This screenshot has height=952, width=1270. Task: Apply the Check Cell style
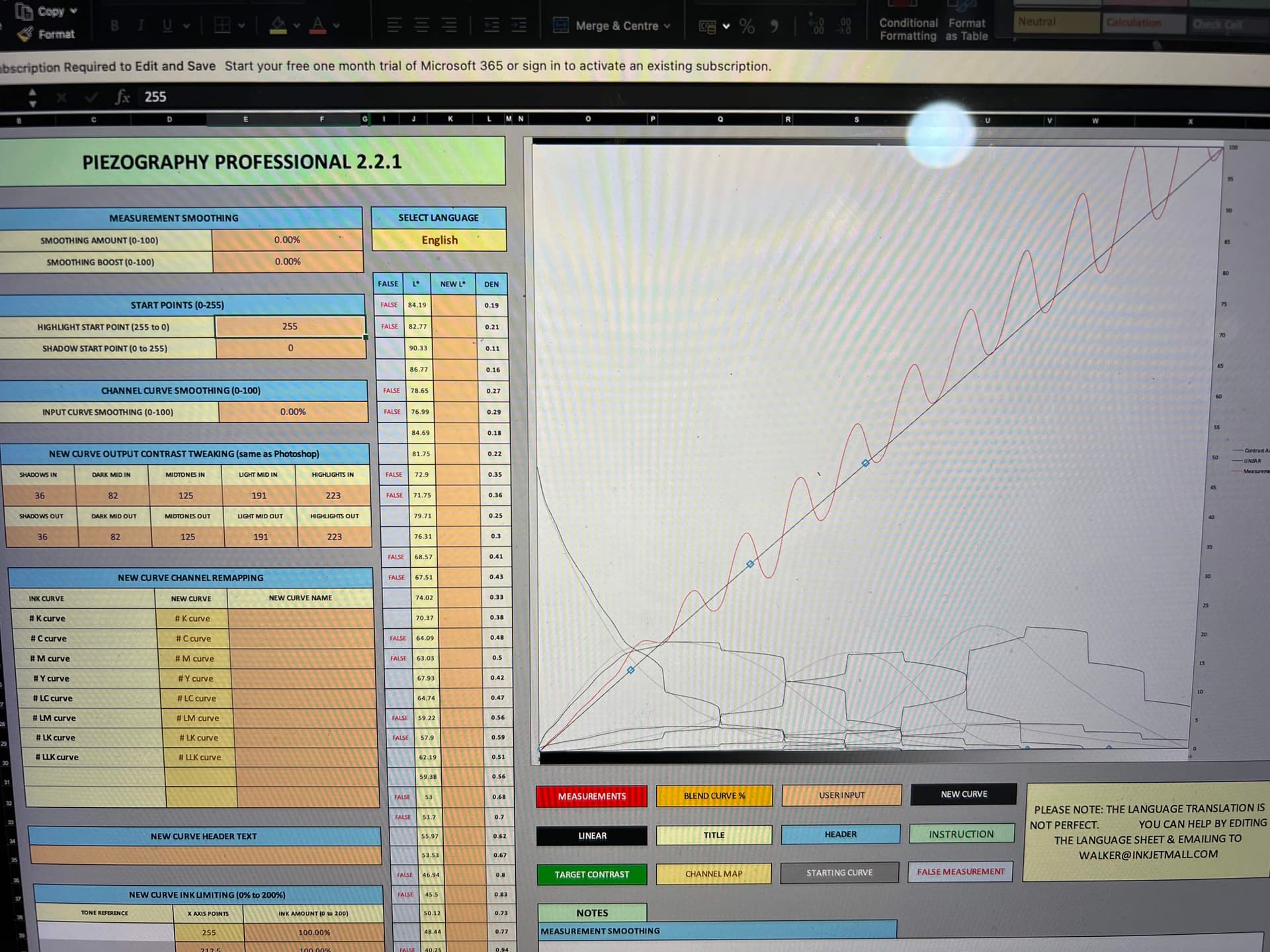[x=1229, y=24]
